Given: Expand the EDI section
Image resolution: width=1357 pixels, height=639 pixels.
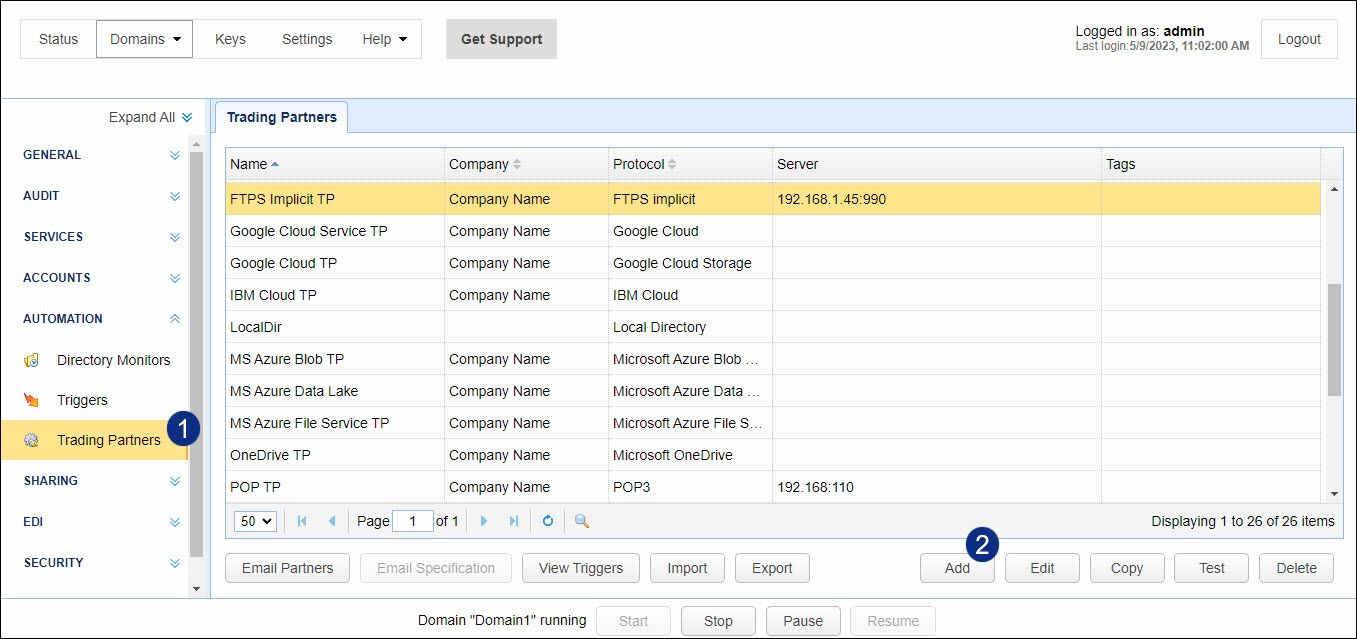Looking at the screenshot, I should 175,522.
